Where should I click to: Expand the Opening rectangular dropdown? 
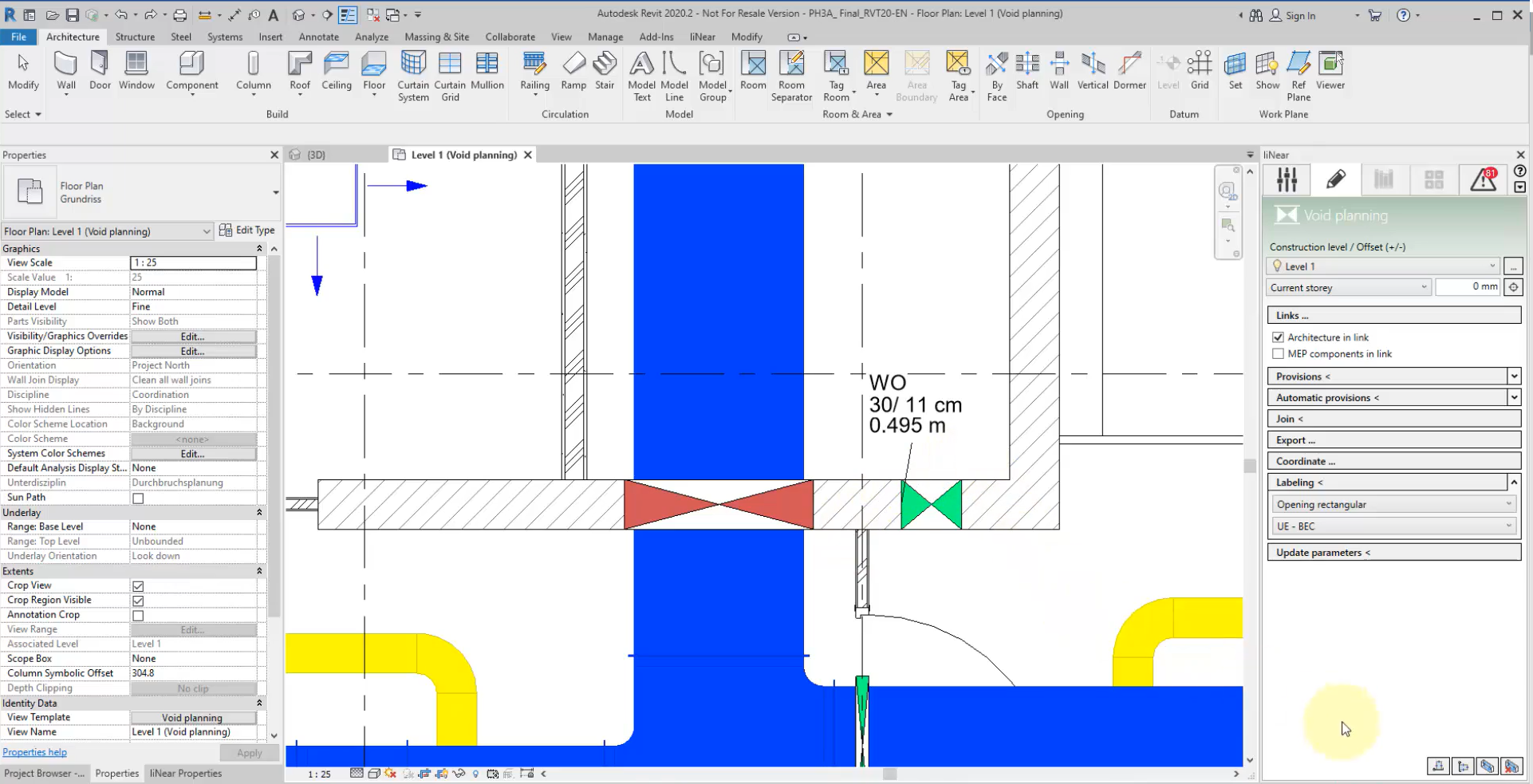click(x=1393, y=505)
